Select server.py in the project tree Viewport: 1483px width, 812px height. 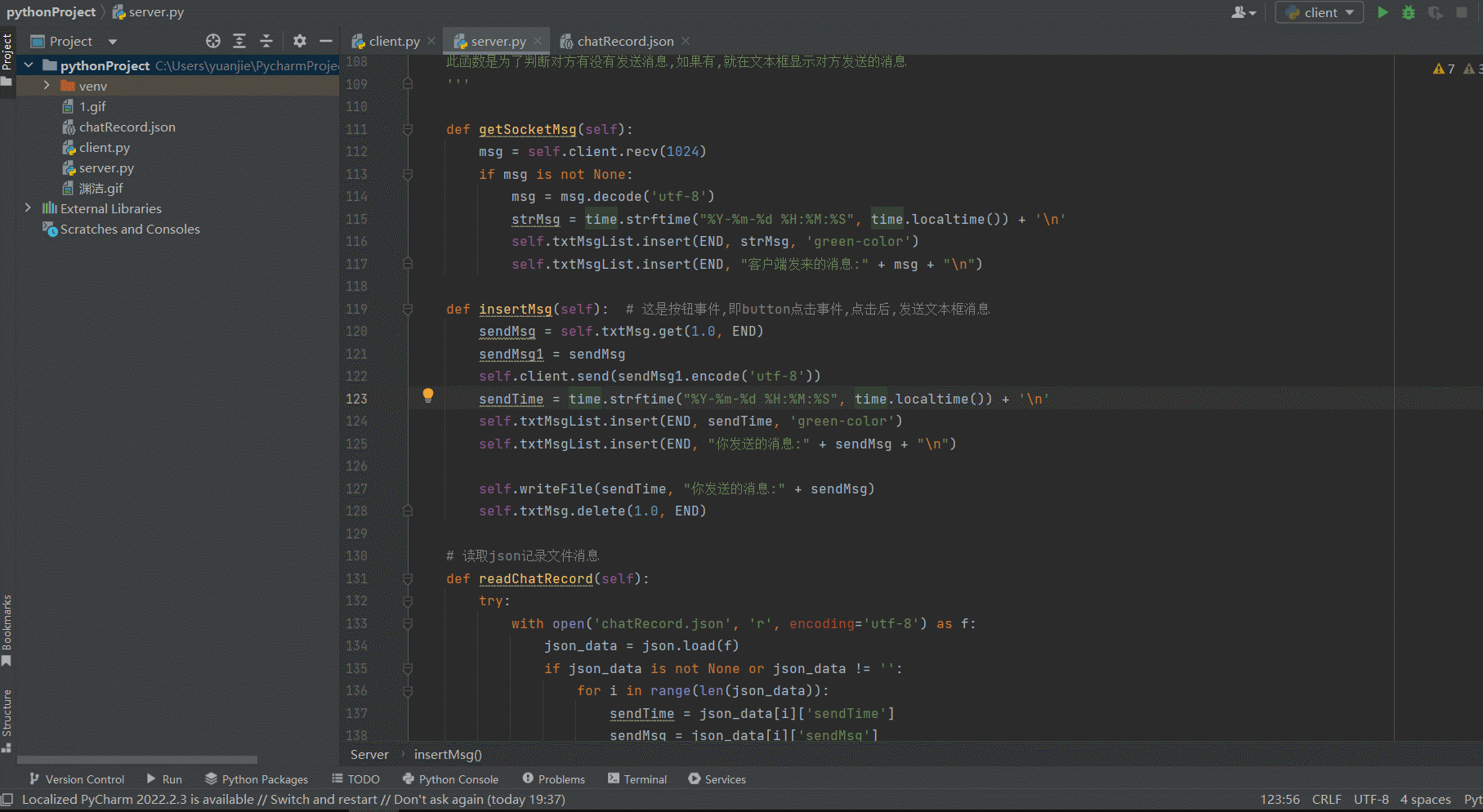(106, 167)
